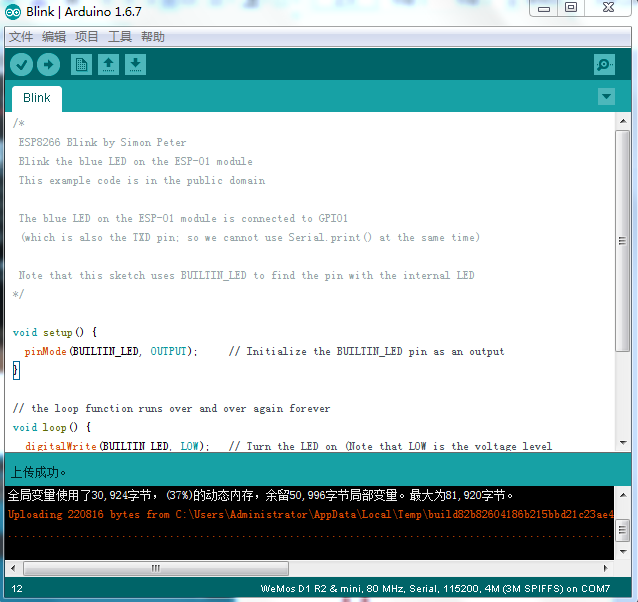This screenshot has width=638, height=602.
Task: Save the sketch with the down-arrow icon
Action: pyautogui.click(x=135, y=65)
